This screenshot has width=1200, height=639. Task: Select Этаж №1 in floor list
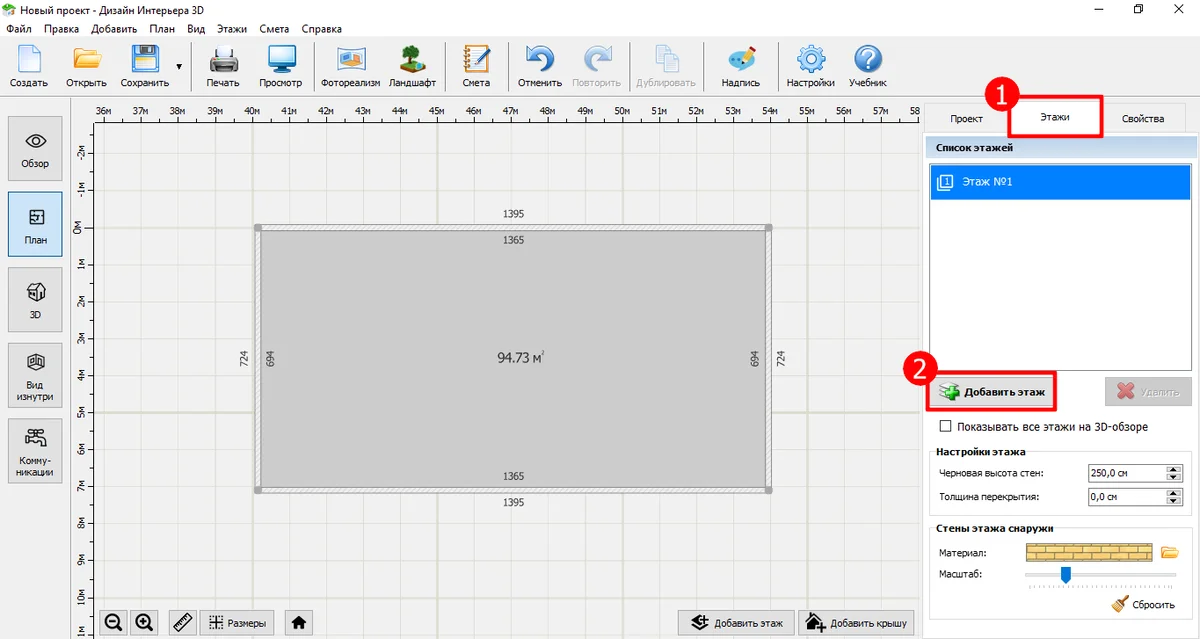(x=1060, y=182)
